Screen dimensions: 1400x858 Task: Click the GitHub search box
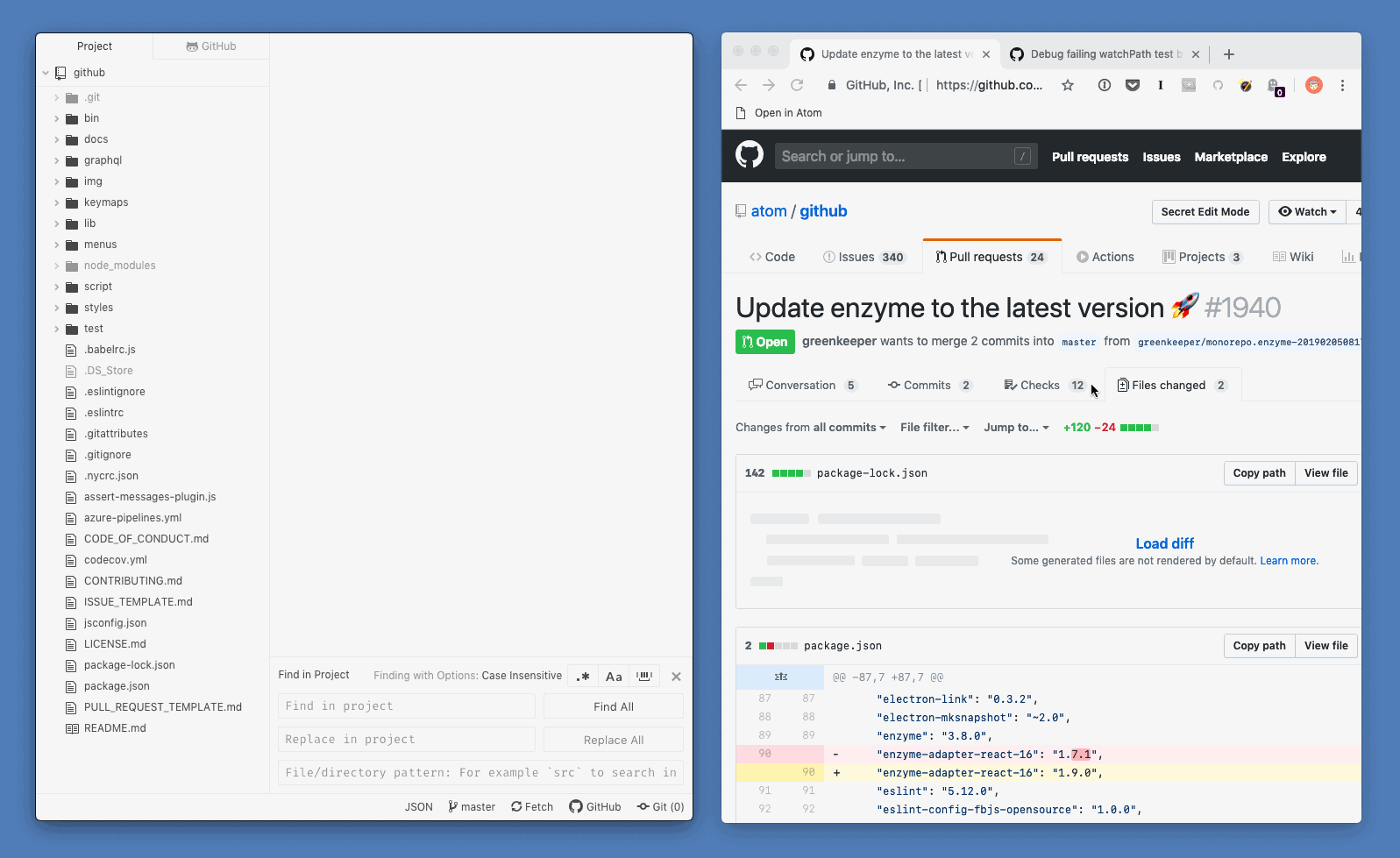tap(906, 156)
